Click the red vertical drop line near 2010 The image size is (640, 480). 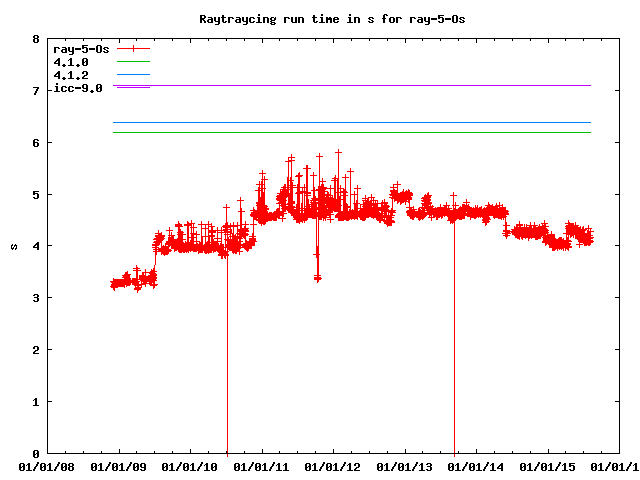227,360
